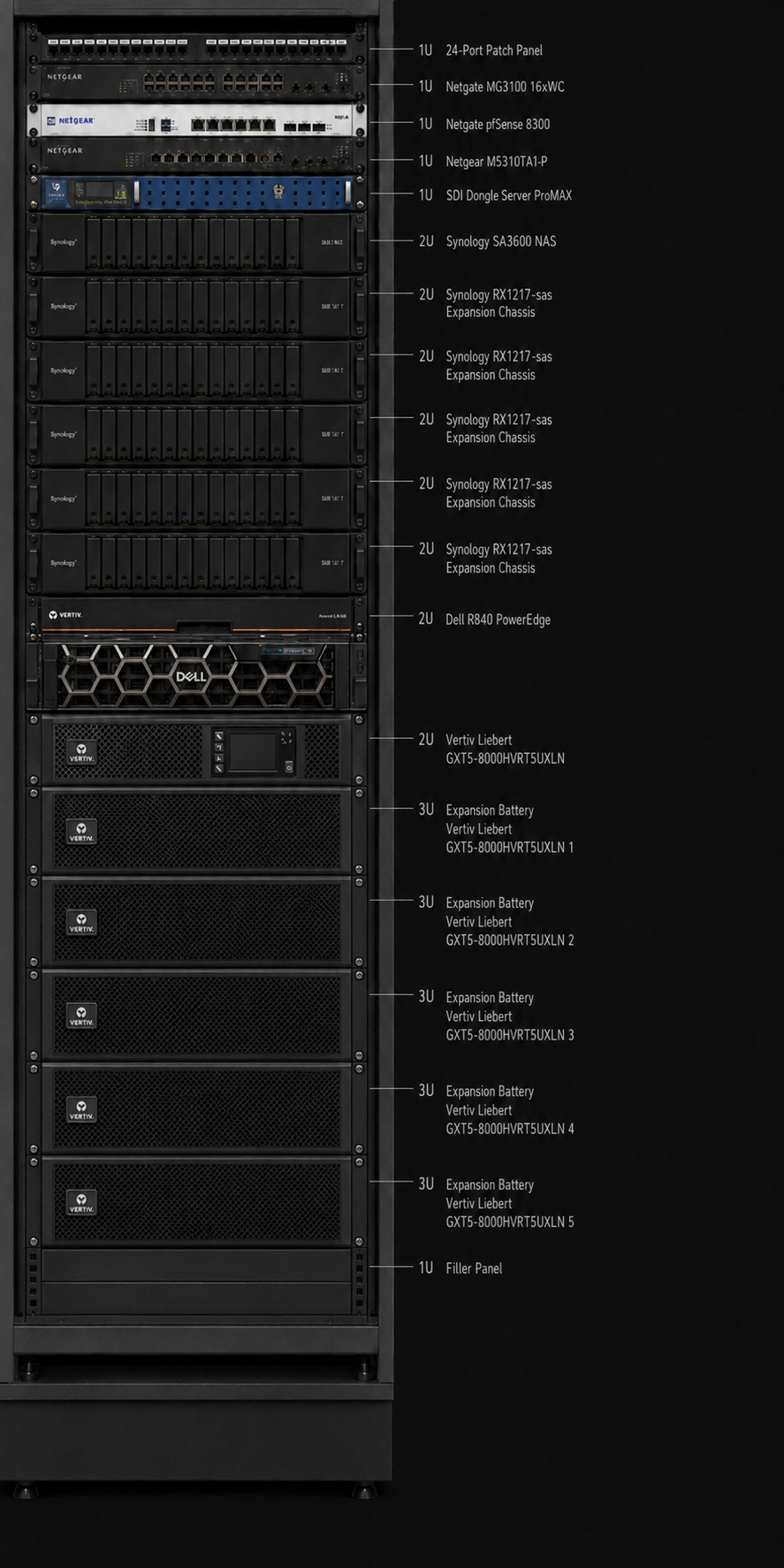The height and width of the screenshot is (1568, 784).
Task: Click the "Filler Panel" label
Action: [x=474, y=1268]
